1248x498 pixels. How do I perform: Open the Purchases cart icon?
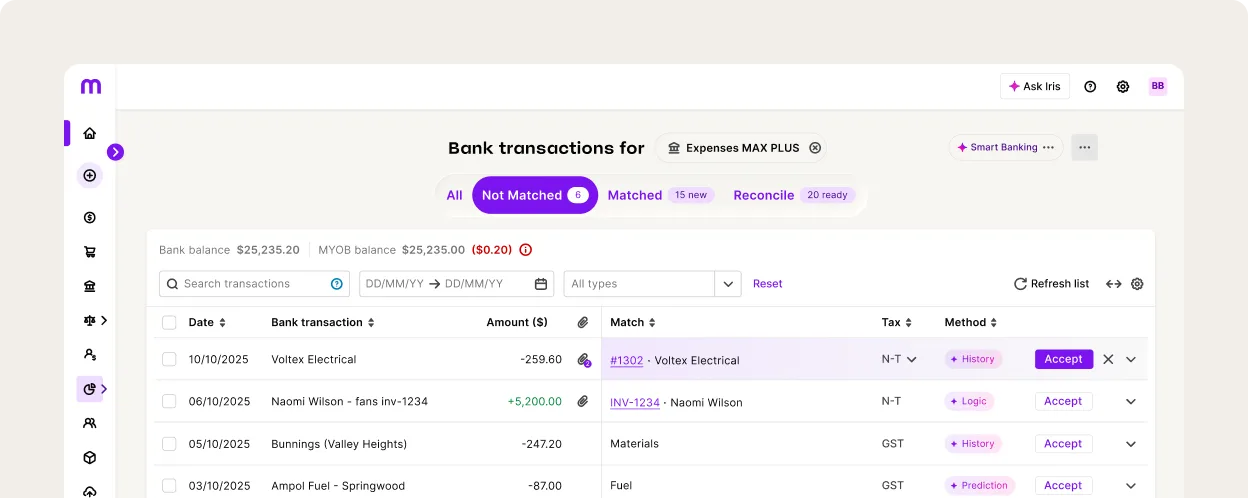click(90, 252)
